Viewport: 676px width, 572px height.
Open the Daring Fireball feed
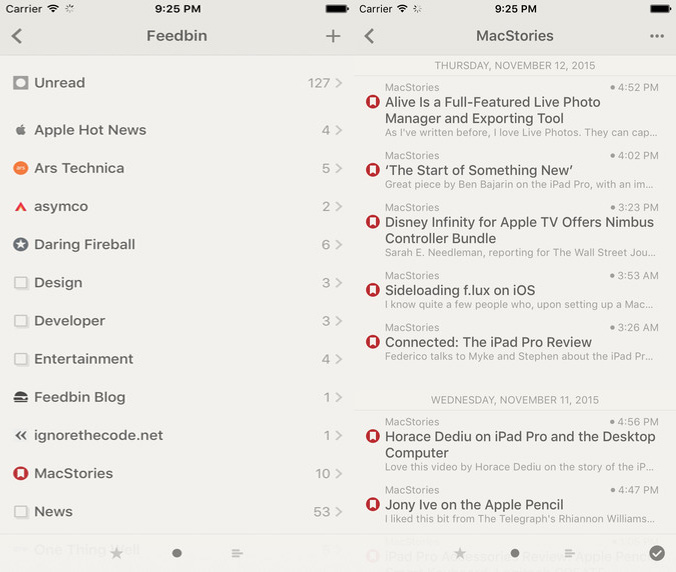pyautogui.click(x=177, y=244)
